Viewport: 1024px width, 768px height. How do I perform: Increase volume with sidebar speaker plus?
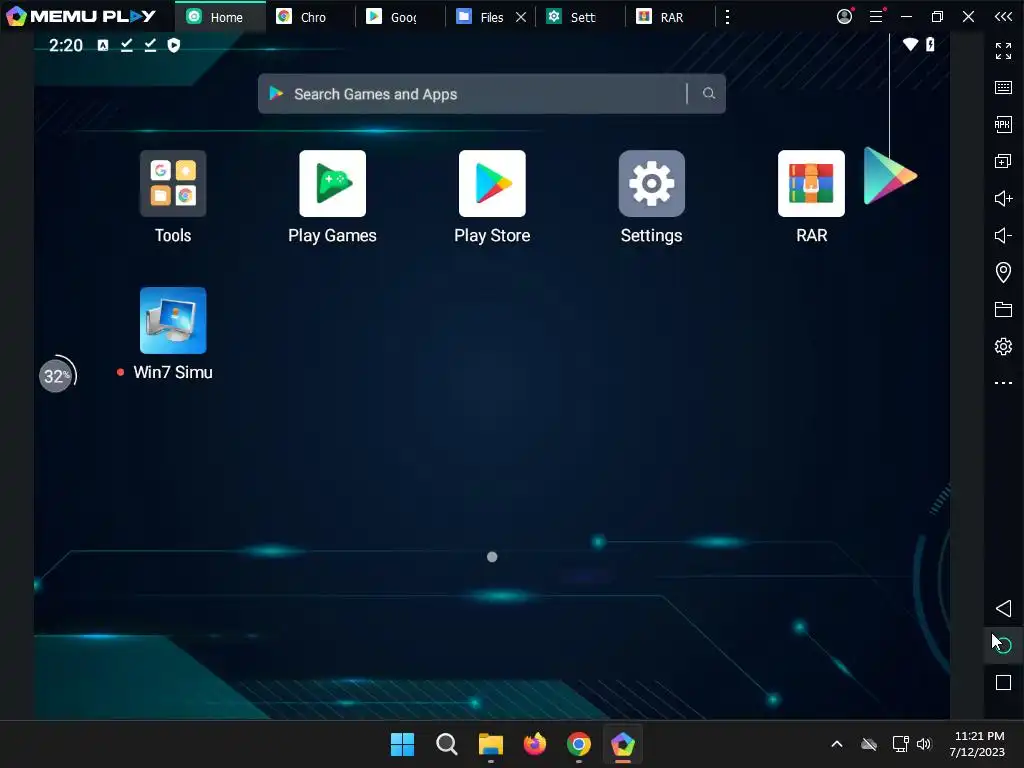pyautogui.click(x=1003, y=199)
